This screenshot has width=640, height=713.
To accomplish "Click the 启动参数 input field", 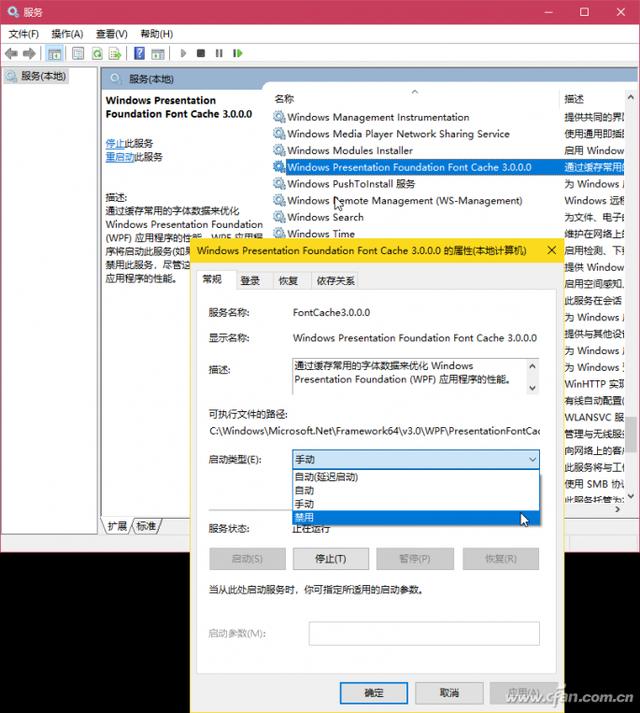I will click(x=424, y=633).
